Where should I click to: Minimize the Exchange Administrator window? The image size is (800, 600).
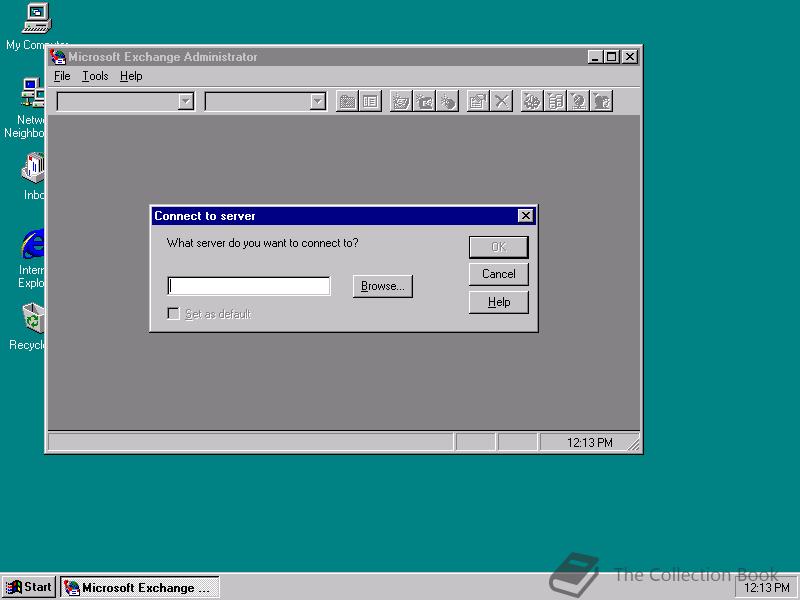(x=595, y=57)
